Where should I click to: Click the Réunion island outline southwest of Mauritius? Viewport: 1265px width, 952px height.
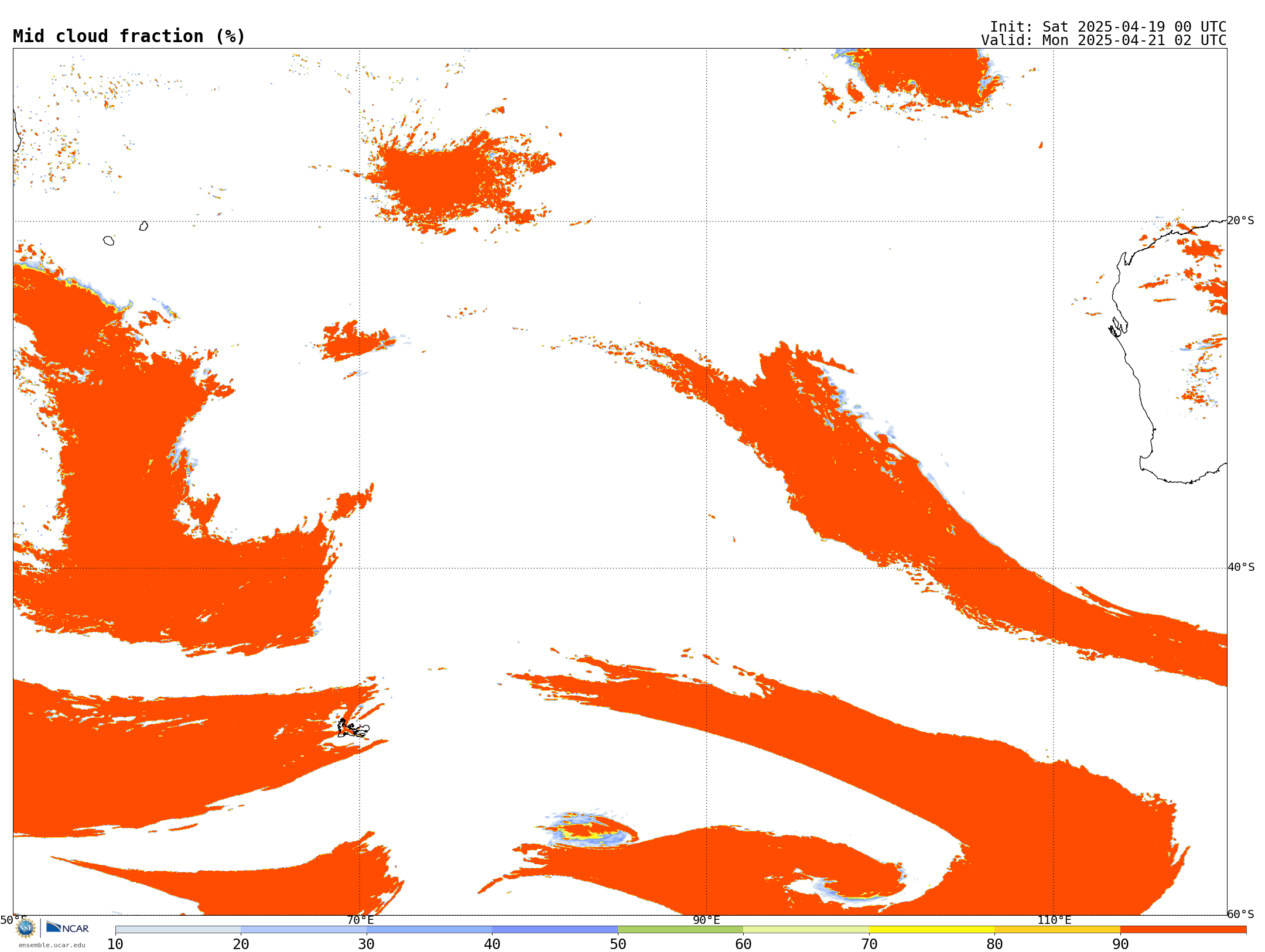(108, 241)
